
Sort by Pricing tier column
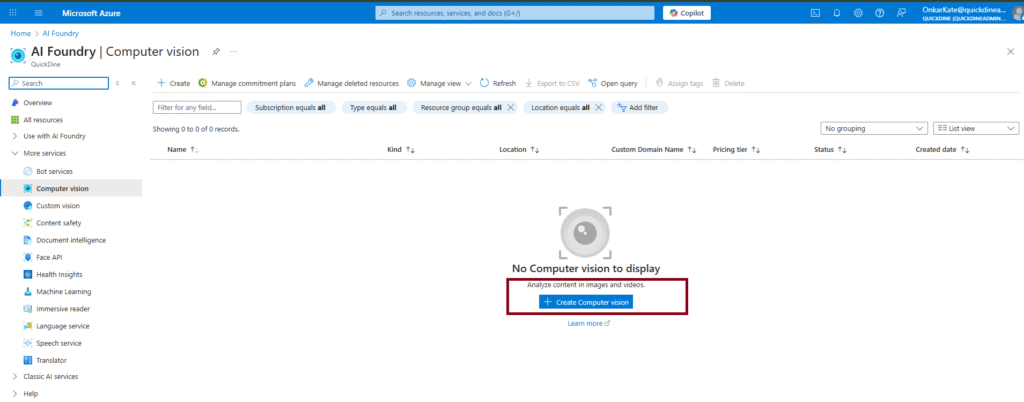coord(737,149)
